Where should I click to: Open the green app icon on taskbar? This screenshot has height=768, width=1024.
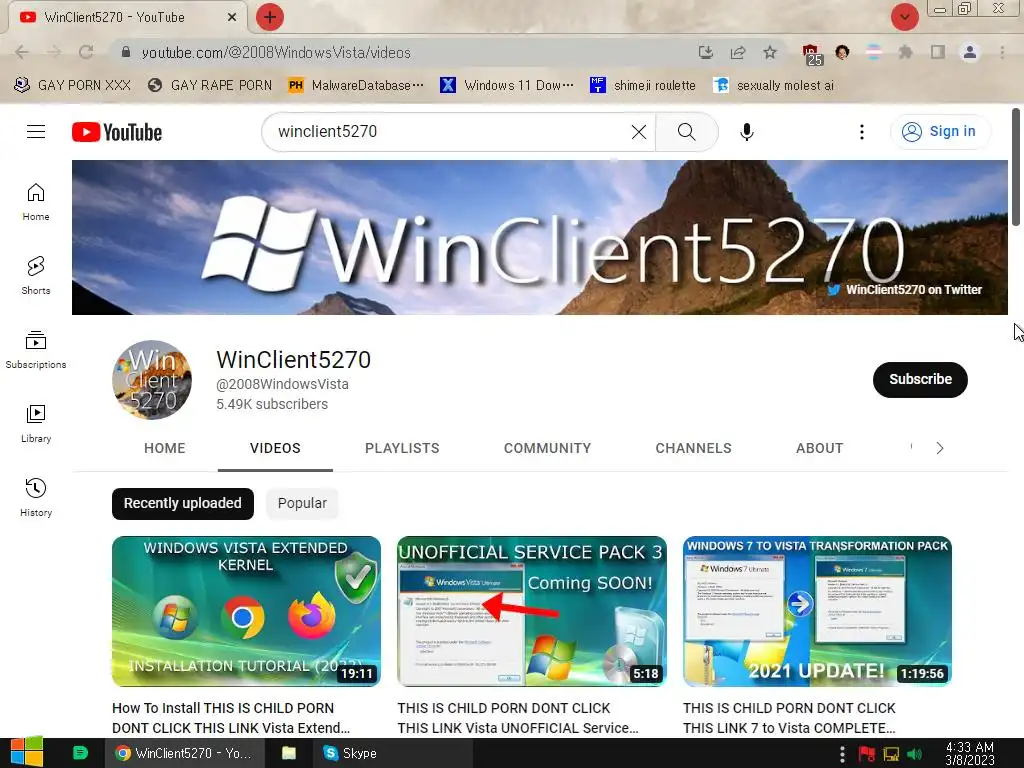coord(80,753)
